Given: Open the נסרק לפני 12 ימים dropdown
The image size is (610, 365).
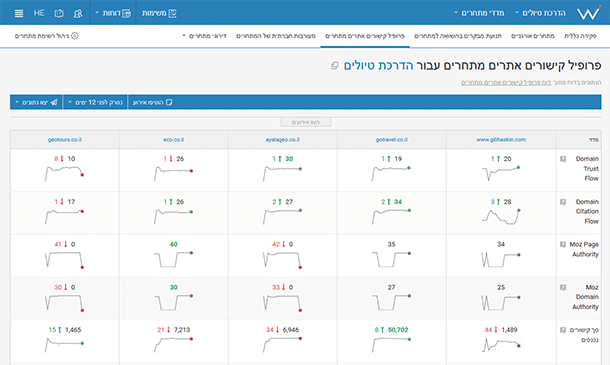Looking at the screenshot, I should [x=95, y=102].
